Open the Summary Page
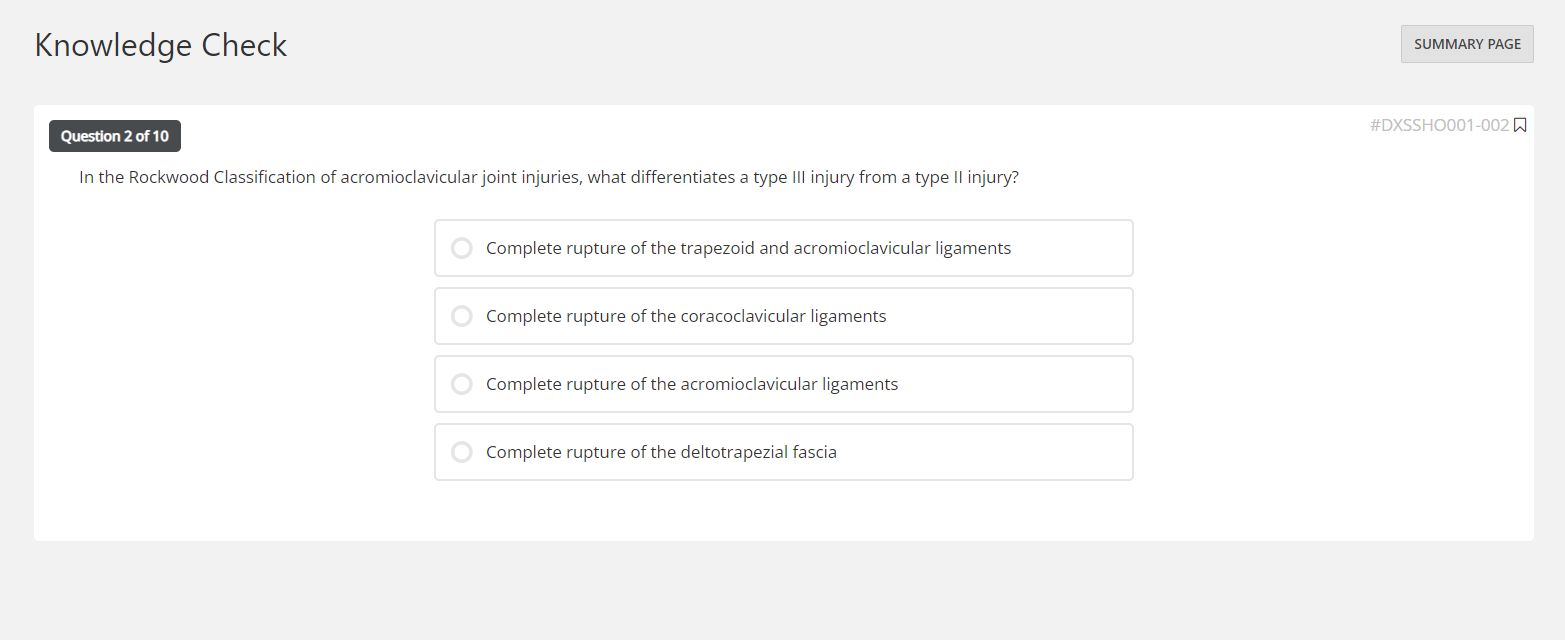 1466,44
